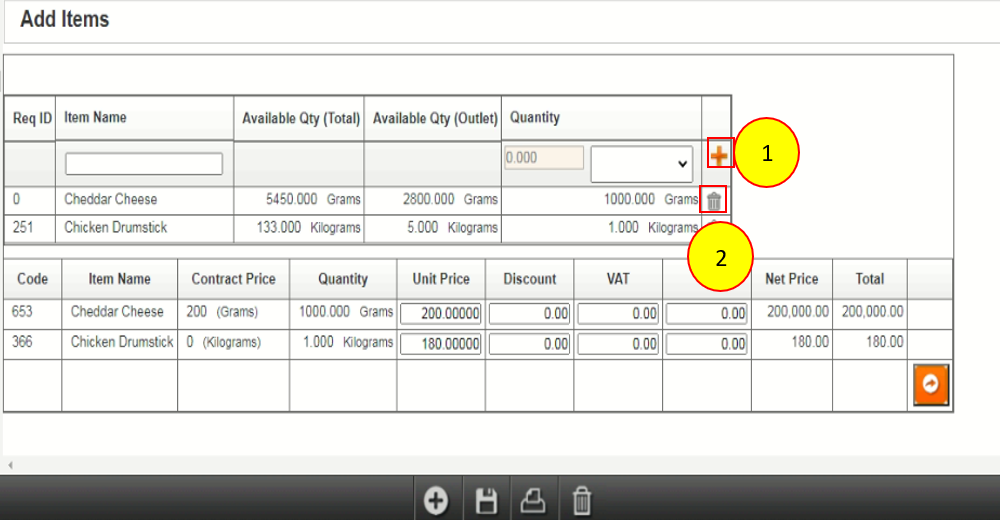1002x520 pixels.
Task: Click the orange plus icon to add item
Action: click(718, 155)
